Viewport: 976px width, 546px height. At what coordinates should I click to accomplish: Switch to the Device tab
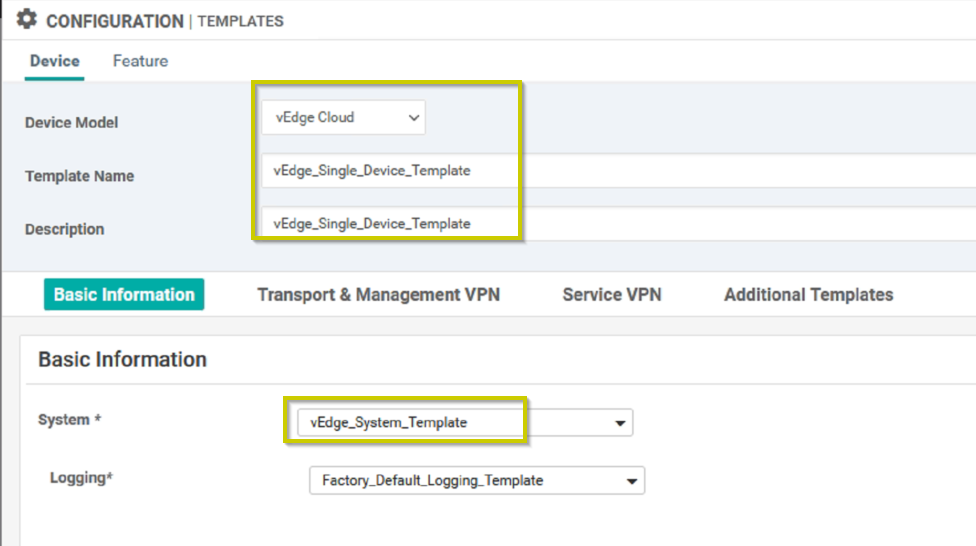point(55,61)
